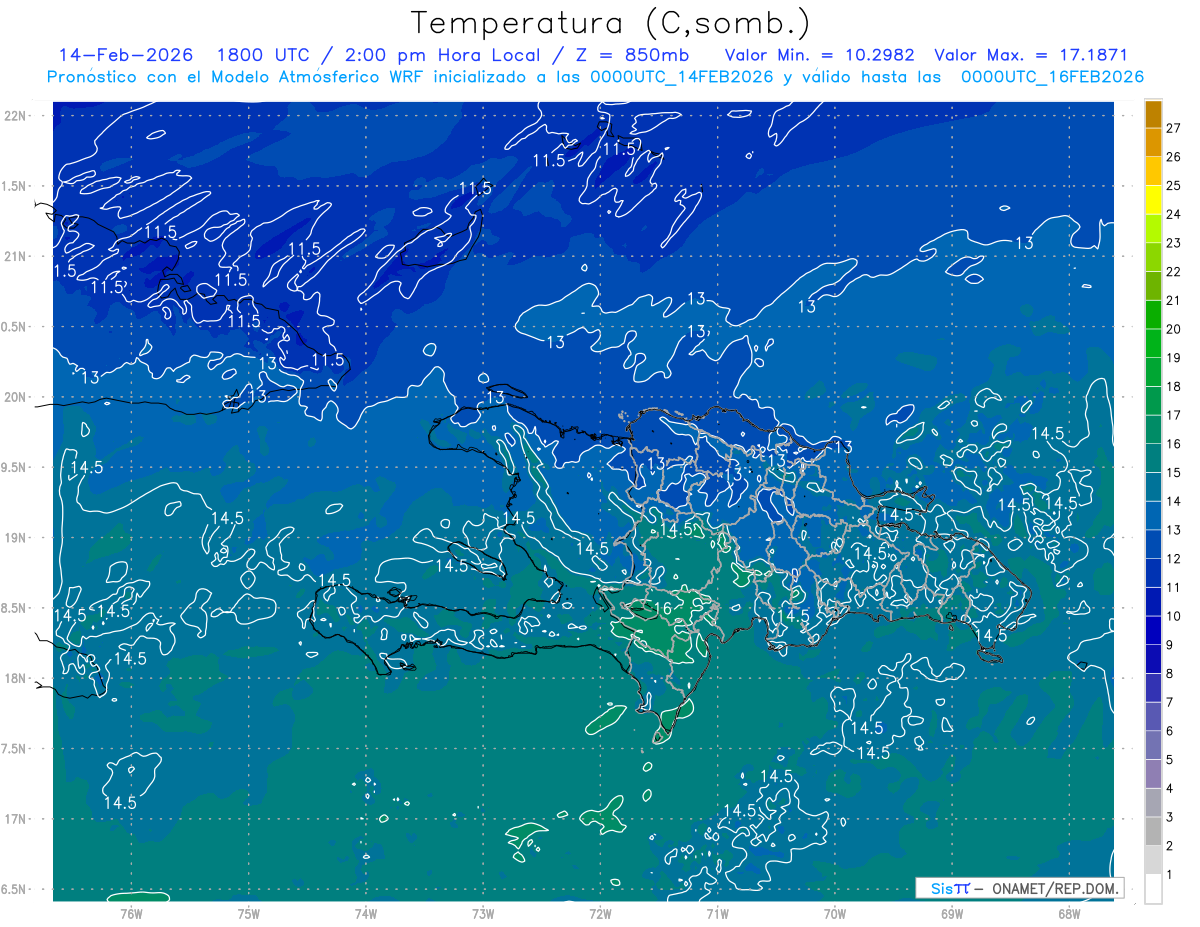Select the white swatch at the color scale bottom

[1153, 888]
